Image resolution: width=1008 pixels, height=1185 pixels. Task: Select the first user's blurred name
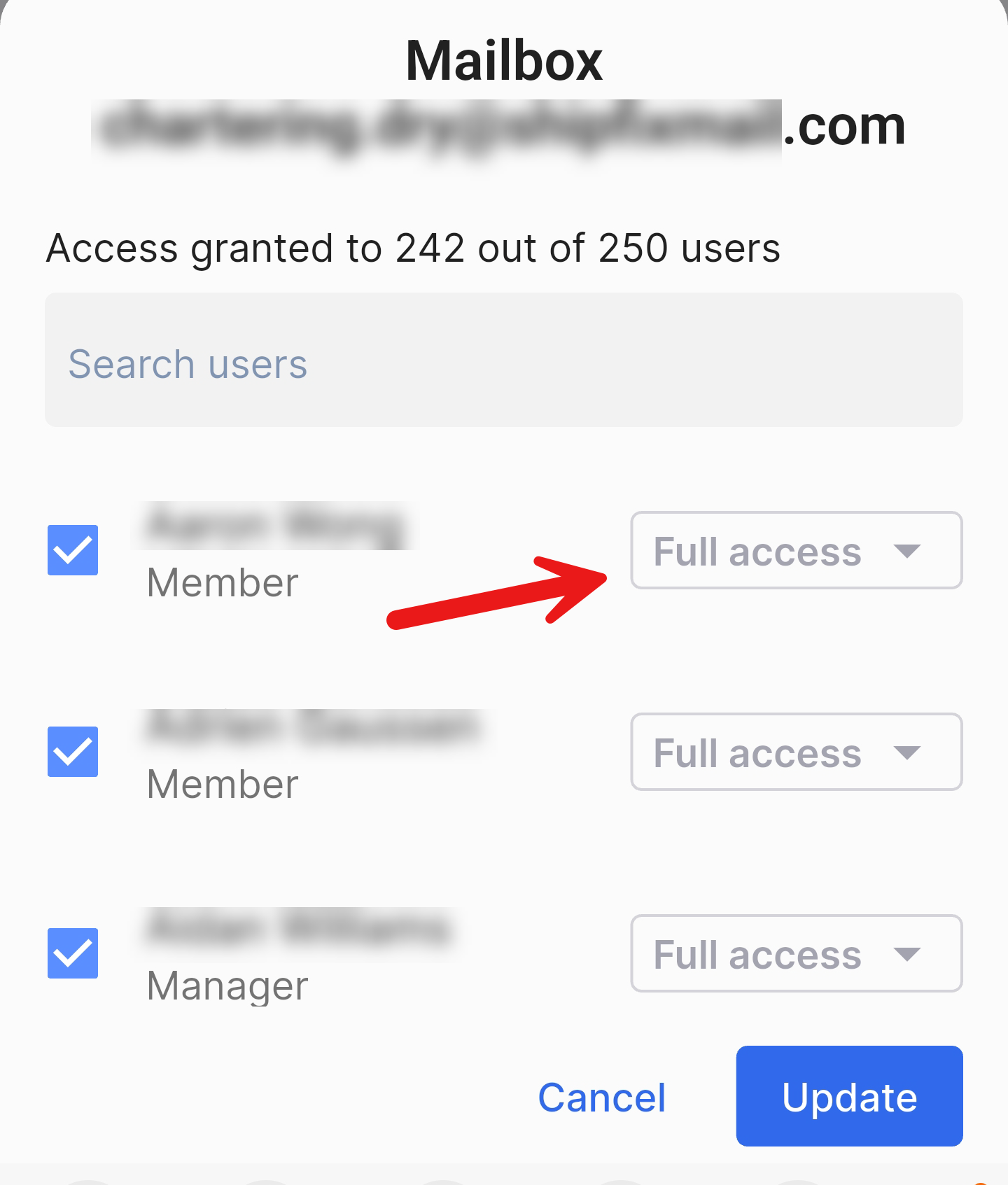(x=275, y=526)
